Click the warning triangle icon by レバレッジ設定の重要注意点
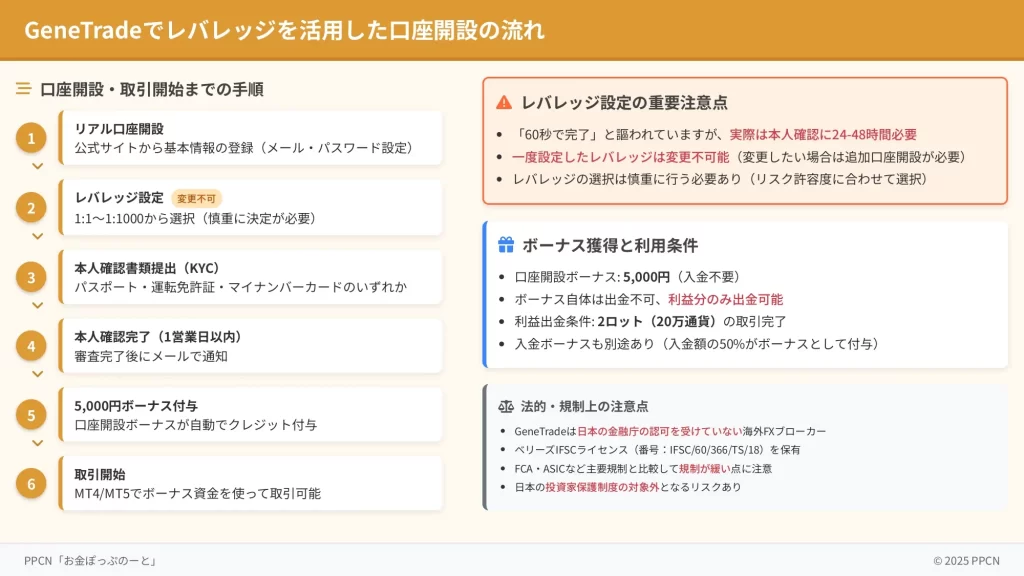1024x576 pixels. click(504, 103)
